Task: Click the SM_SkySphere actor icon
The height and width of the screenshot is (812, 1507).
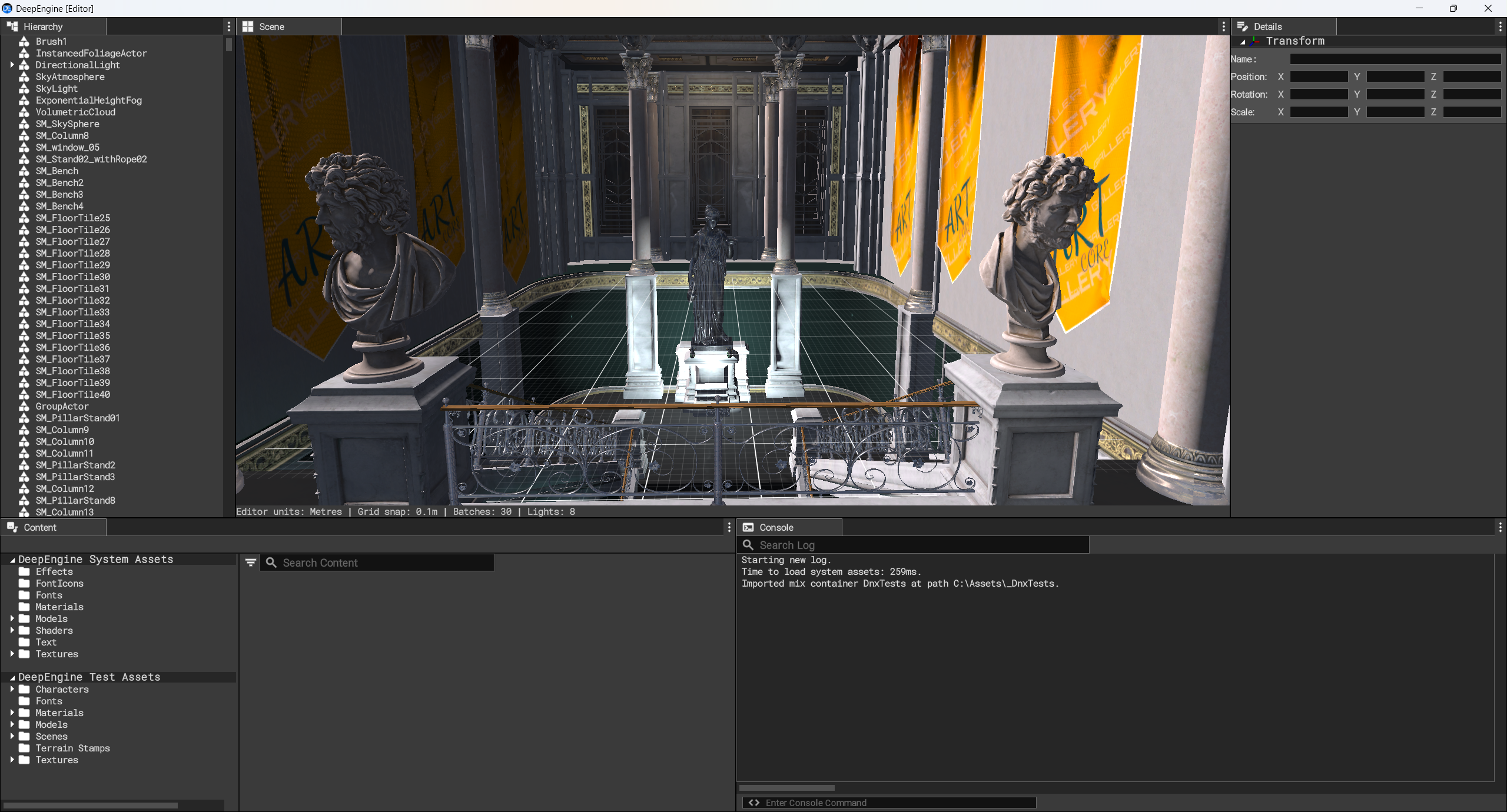Action: click(x=24, y=124)
